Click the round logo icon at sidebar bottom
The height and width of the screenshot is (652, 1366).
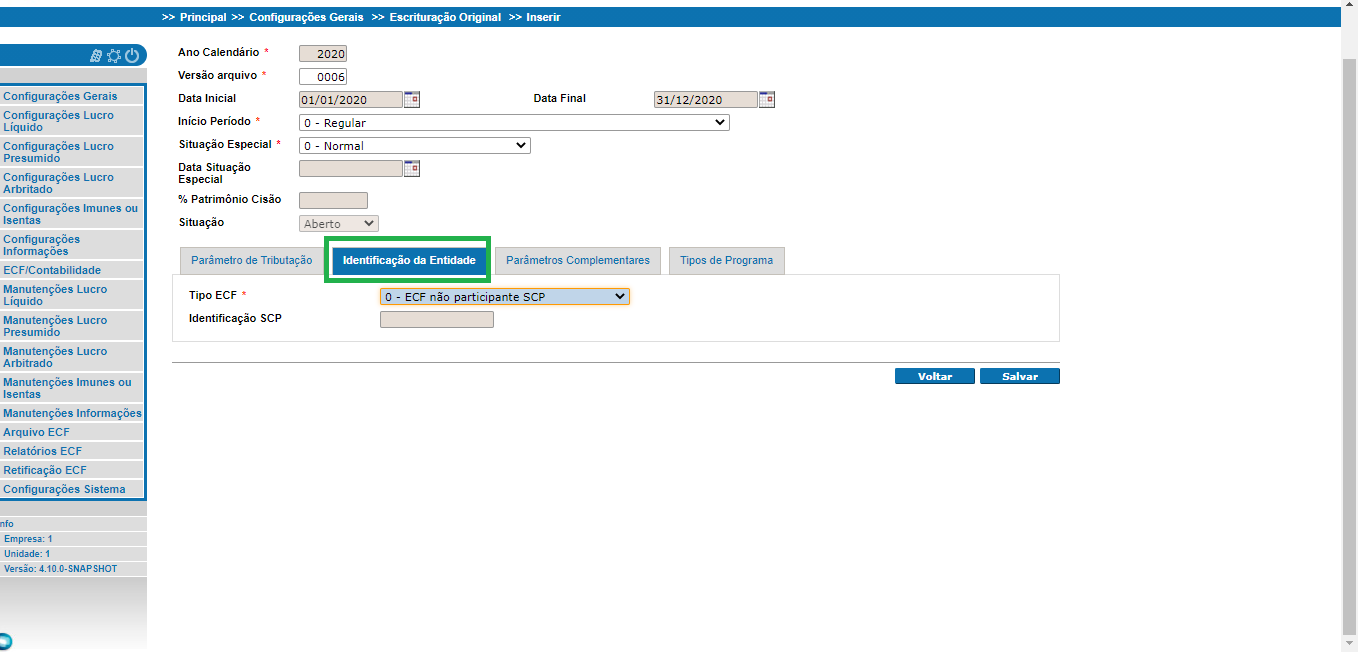point(4,642)
